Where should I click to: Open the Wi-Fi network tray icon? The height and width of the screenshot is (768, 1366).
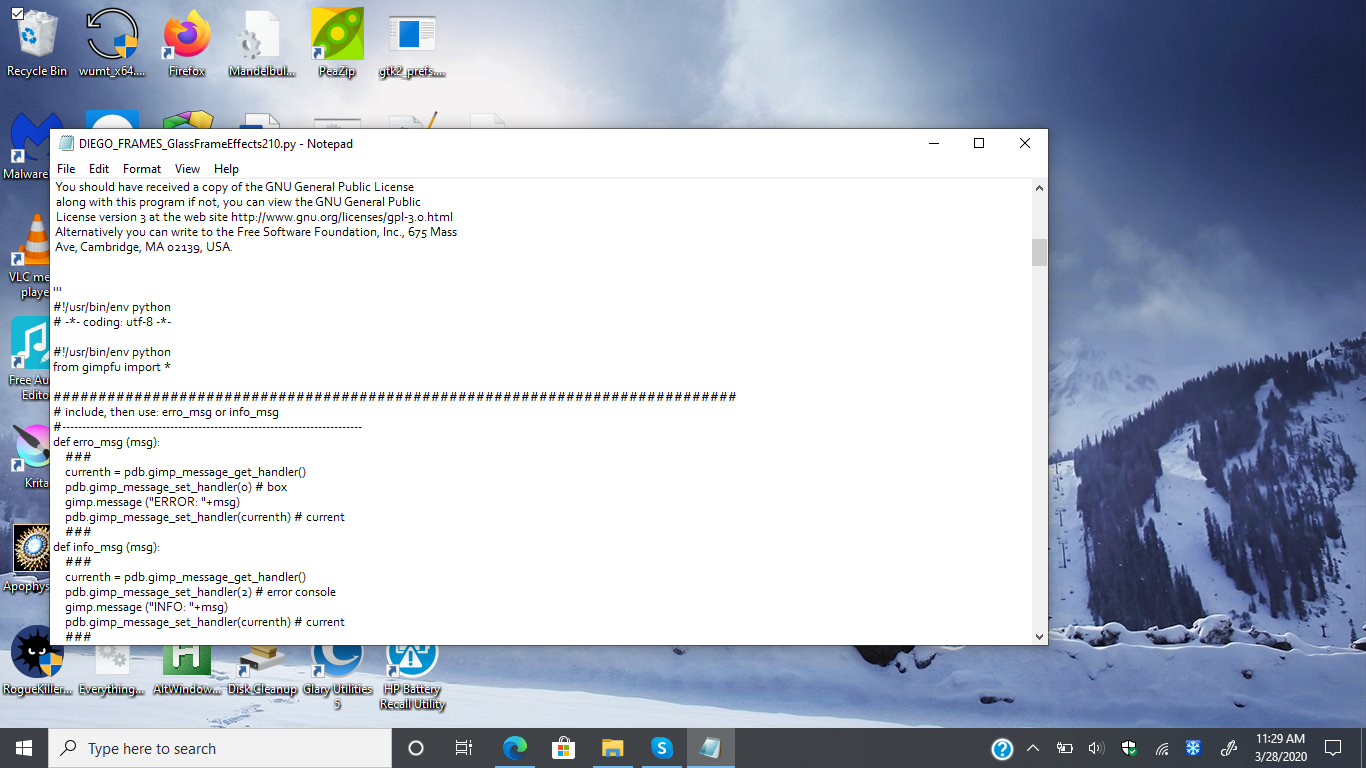click(x=1162, y=748)
